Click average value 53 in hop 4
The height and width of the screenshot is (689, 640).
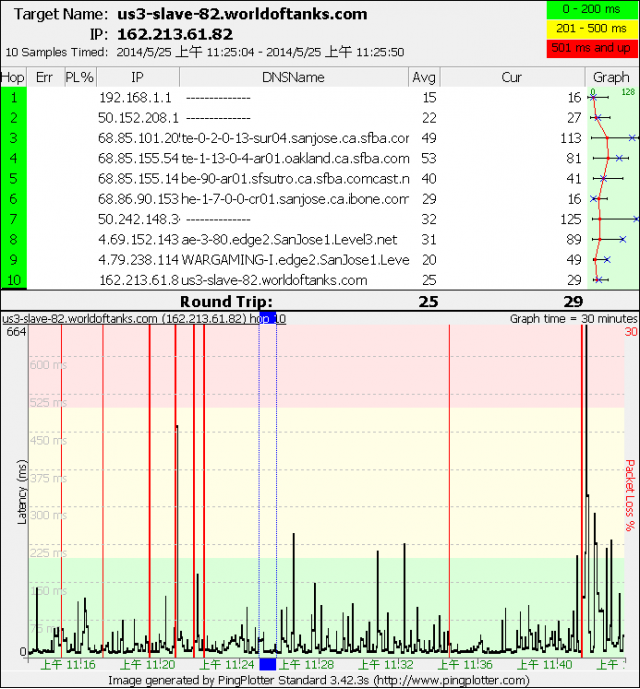click(x=429, y=158)
